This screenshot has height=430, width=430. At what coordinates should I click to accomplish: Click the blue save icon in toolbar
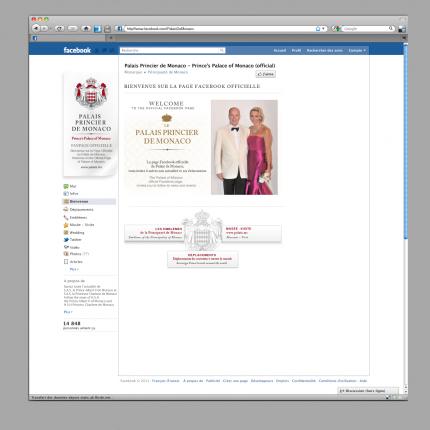97,29
